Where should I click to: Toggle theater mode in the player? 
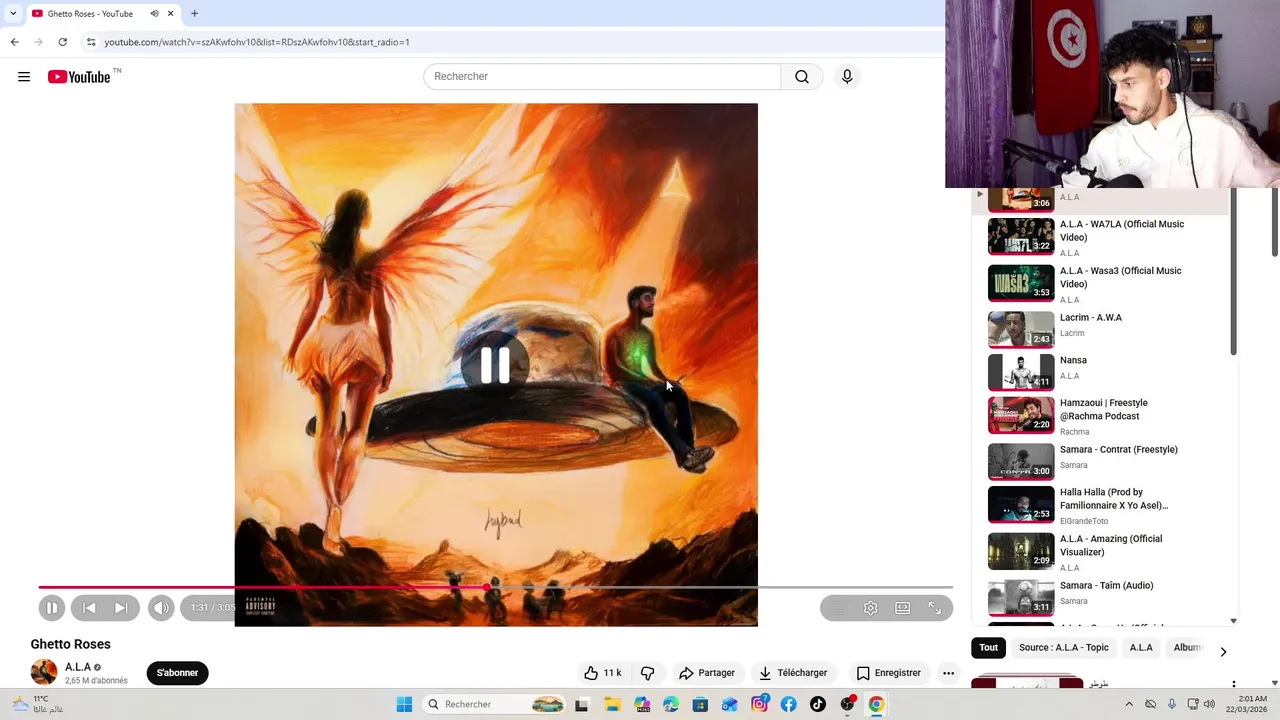point(903,608)
